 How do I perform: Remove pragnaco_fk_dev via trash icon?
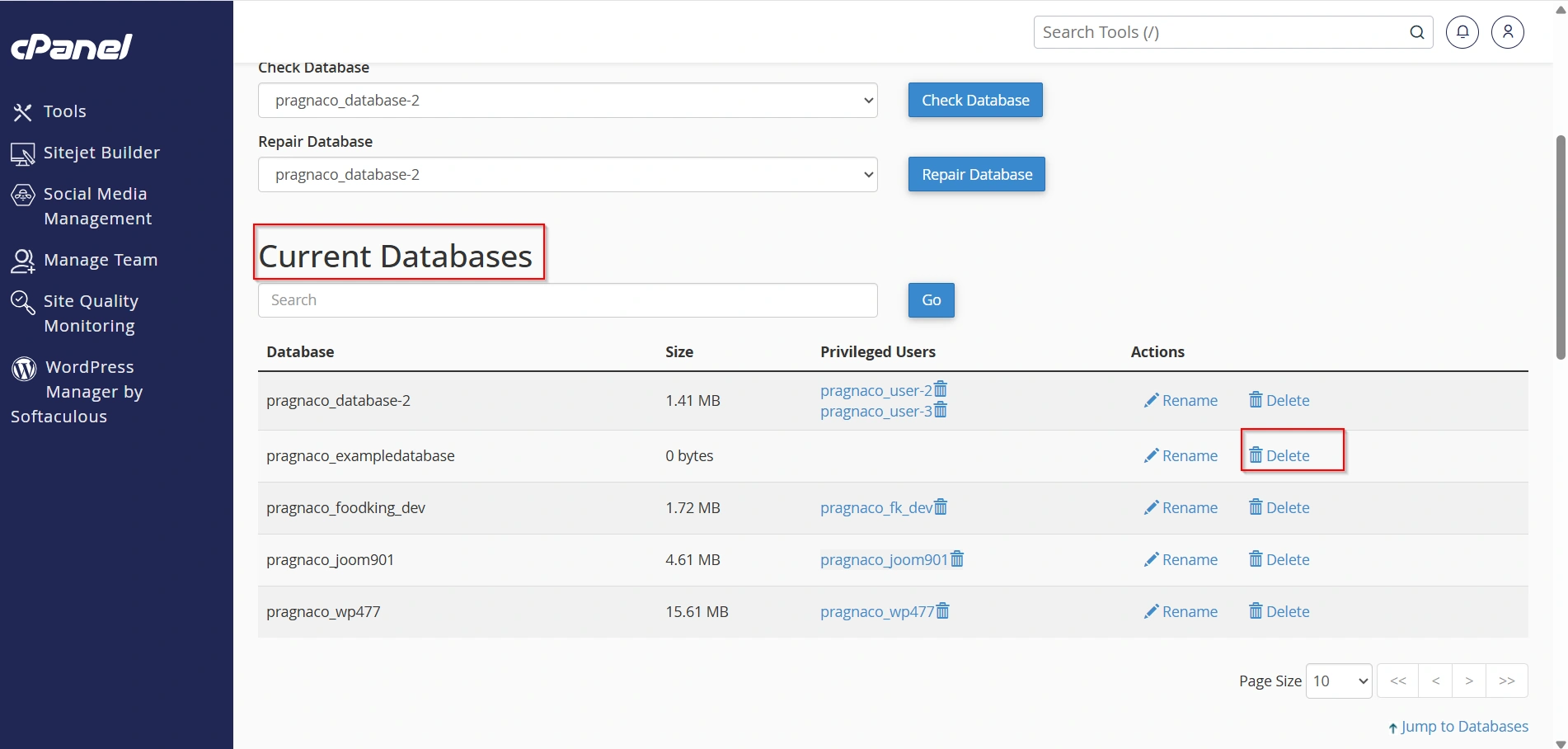point(941,506)
